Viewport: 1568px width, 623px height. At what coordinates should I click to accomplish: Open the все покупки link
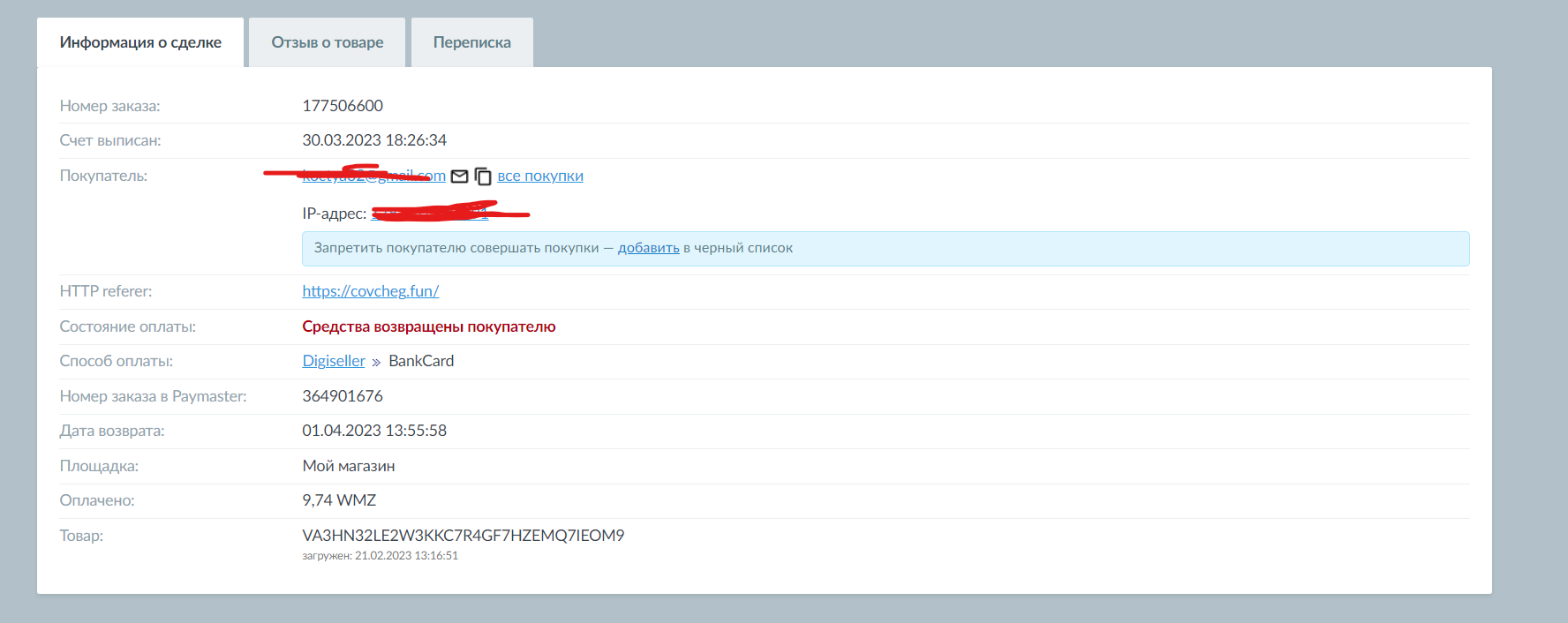pyautogui.click(x=540, y=176)
